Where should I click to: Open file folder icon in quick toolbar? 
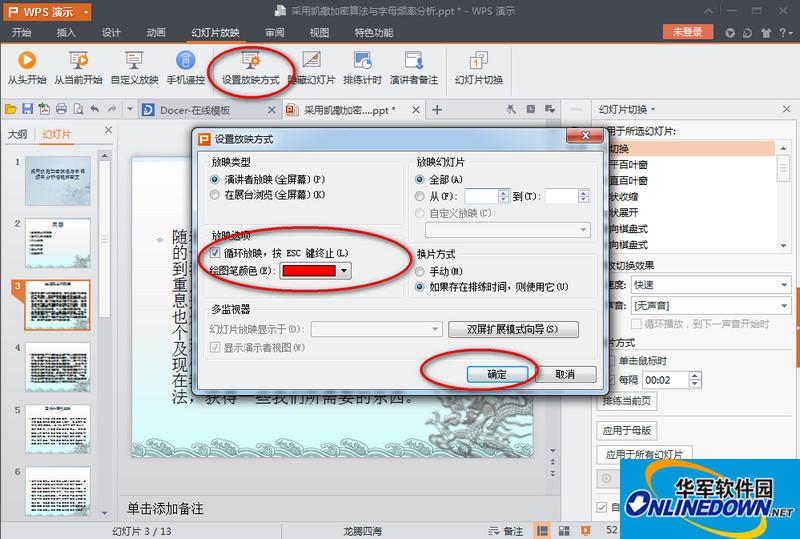tap(11, 109)
